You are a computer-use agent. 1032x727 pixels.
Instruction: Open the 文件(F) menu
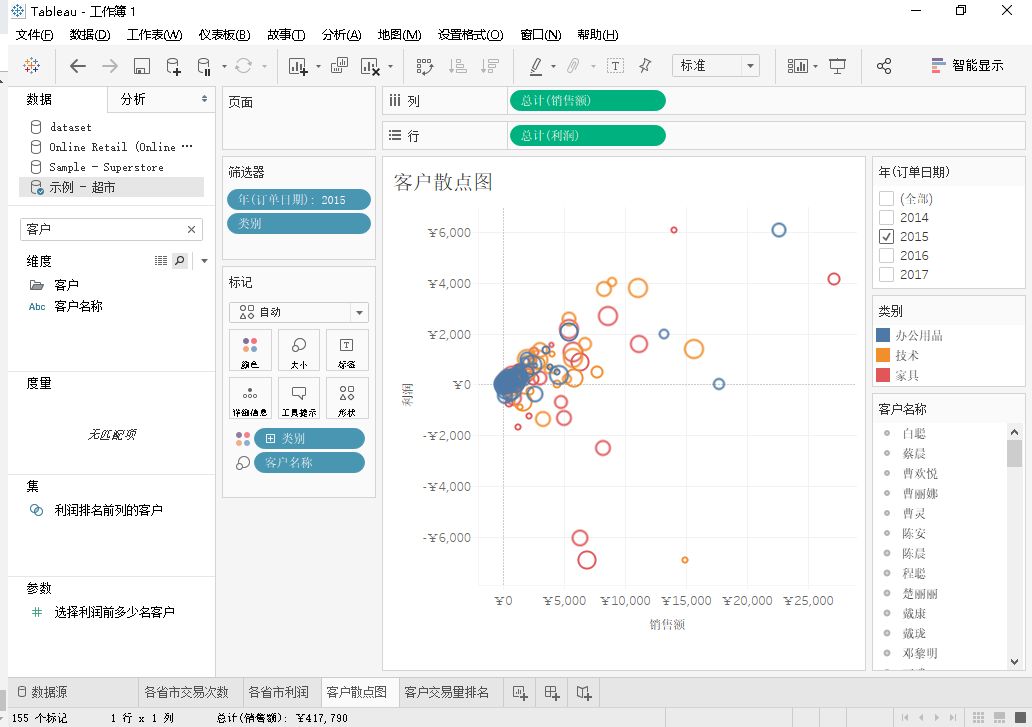pyautogui.click(x=34, y=35)
